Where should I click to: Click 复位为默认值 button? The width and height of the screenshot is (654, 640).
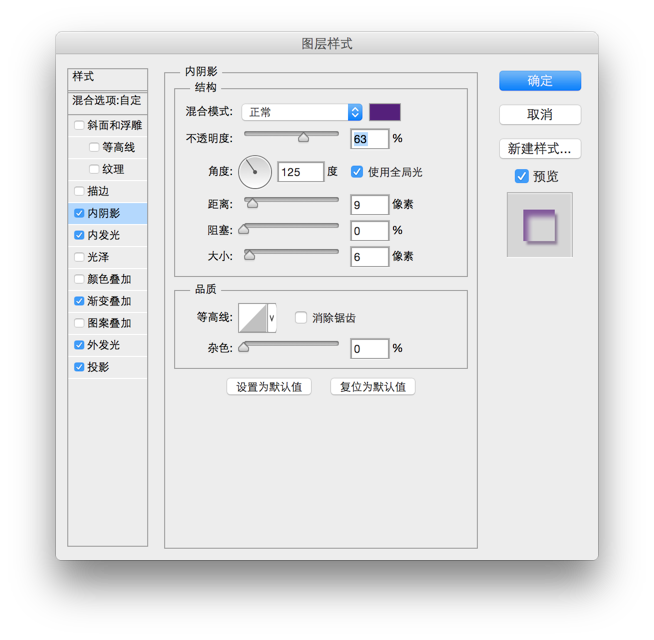[373, 387]
